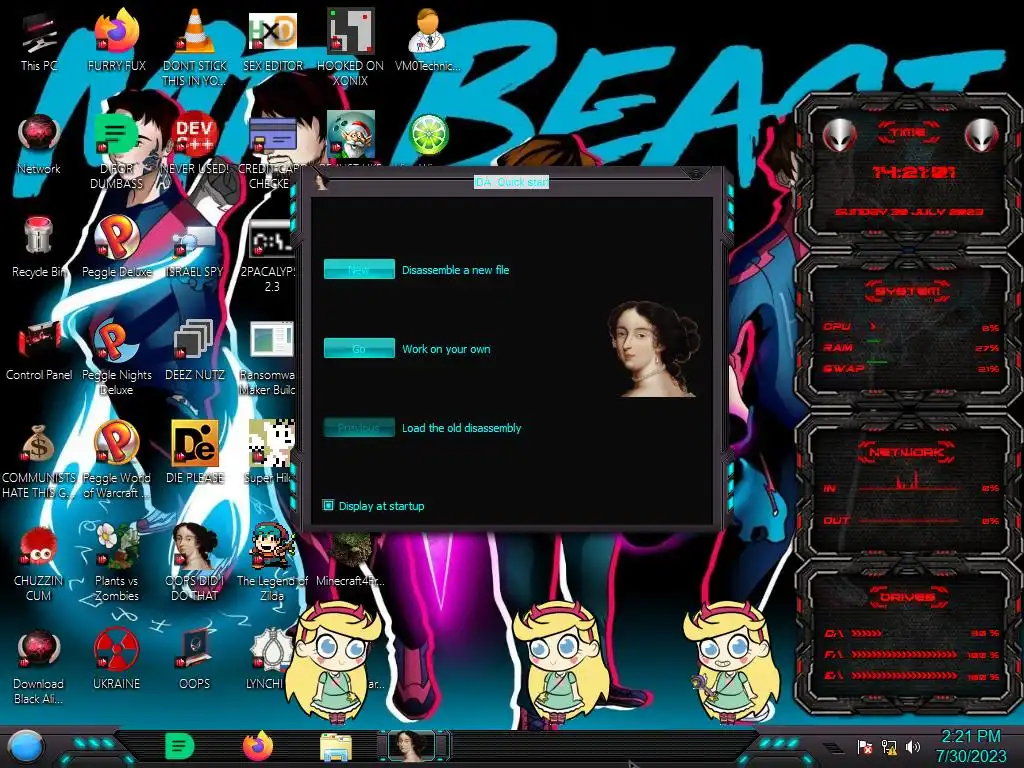The image size is (1024, 768).
Task: Select the HxD hex editor desktop icon
Action: [x=272, y=42]
